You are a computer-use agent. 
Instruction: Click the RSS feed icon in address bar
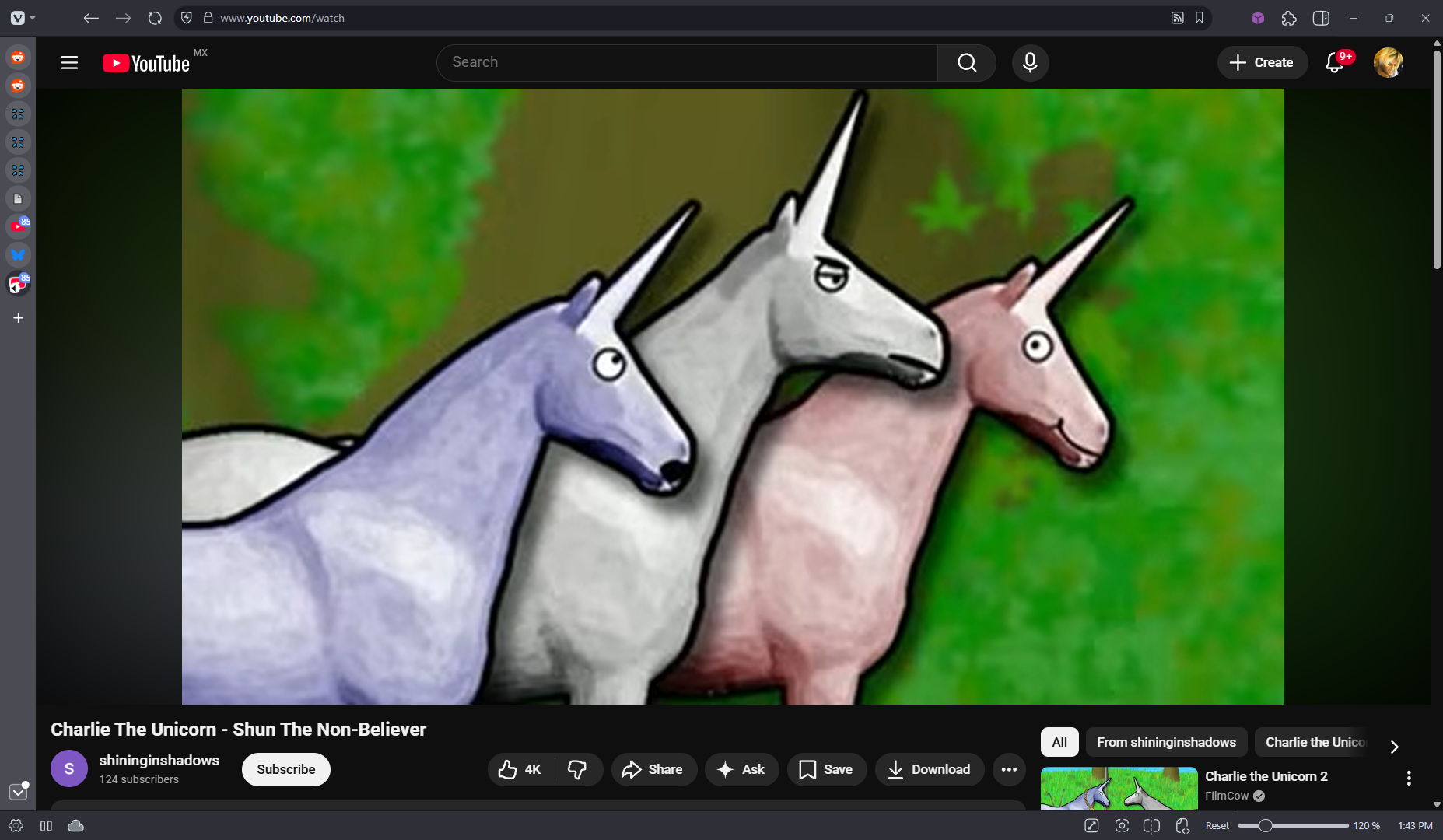click(x=1178, y=18)
